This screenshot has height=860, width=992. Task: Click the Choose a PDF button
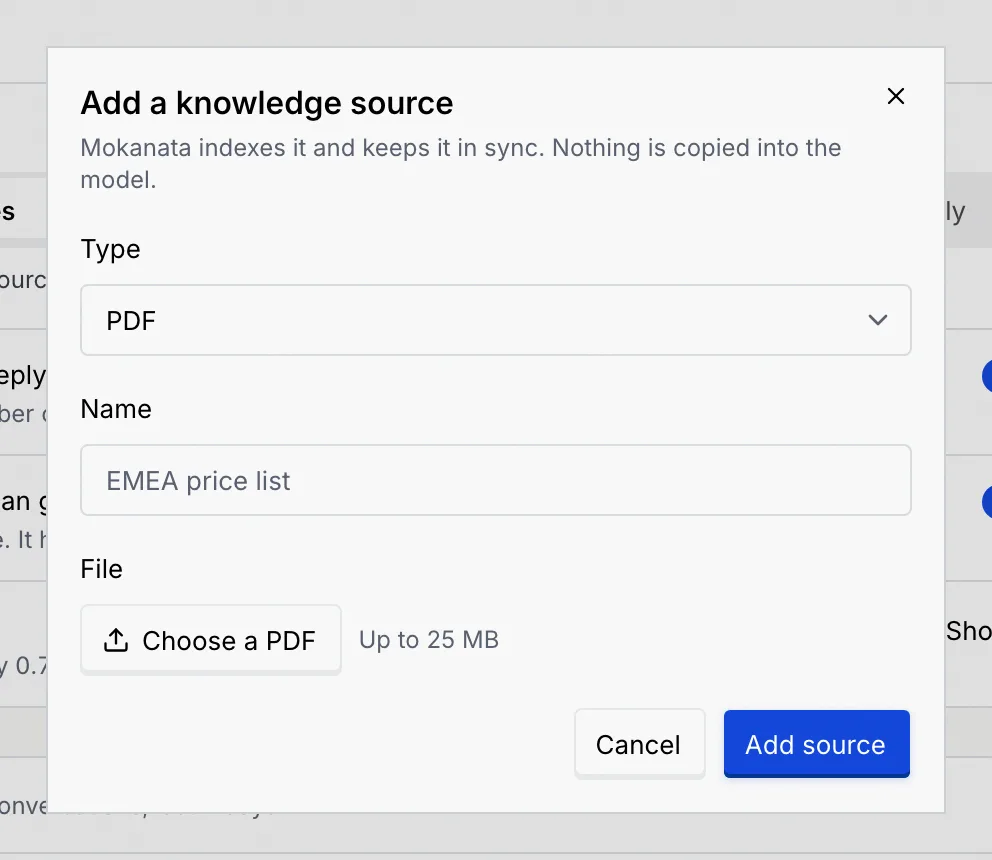(x=211, y=640)
